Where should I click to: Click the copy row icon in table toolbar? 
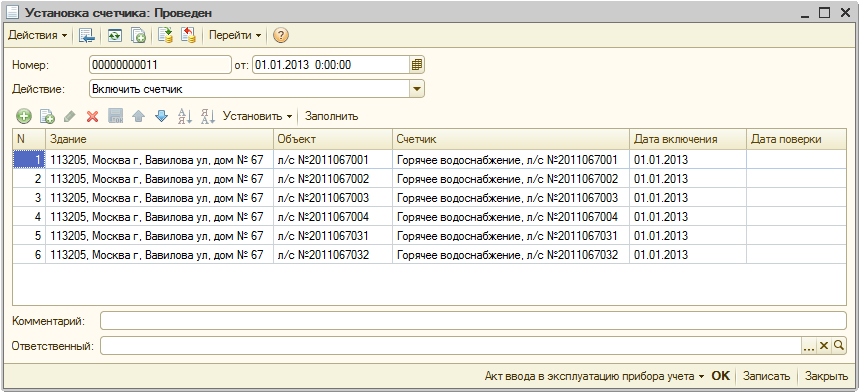click(x=47, y=116)
